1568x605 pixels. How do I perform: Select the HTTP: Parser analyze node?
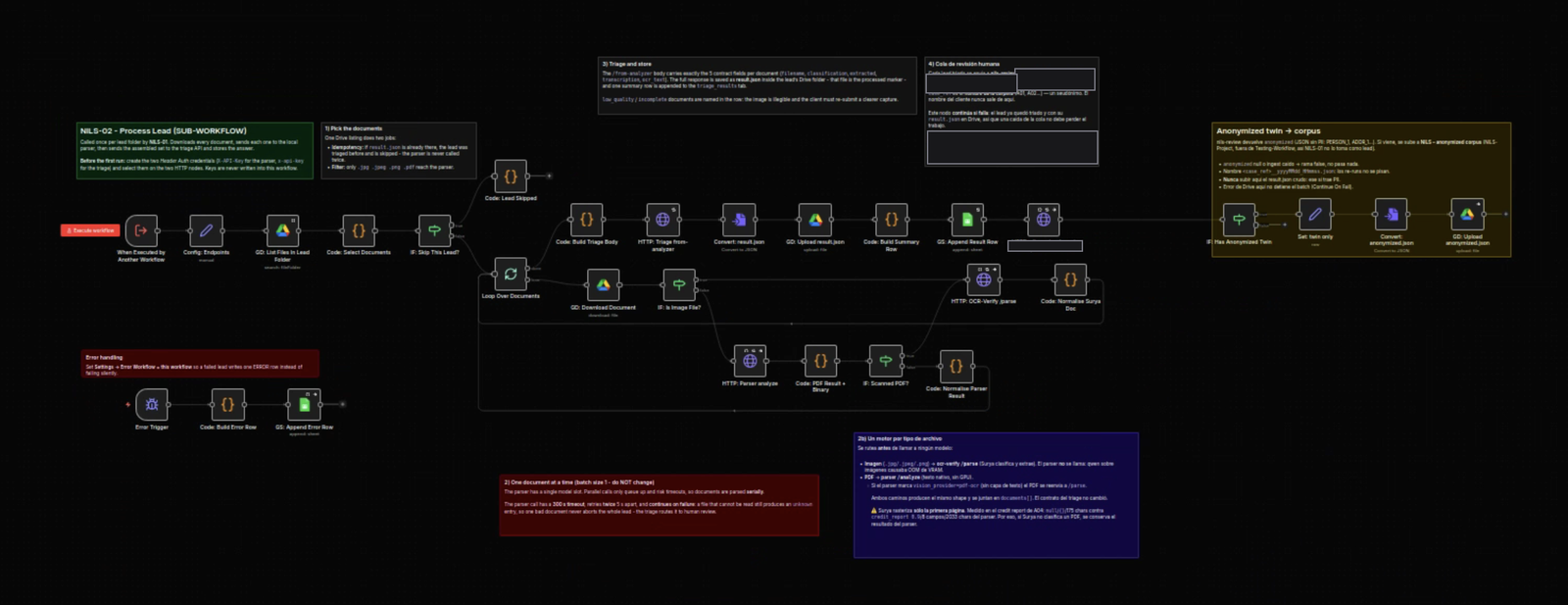pyautogui.click(x=750, y=361)
